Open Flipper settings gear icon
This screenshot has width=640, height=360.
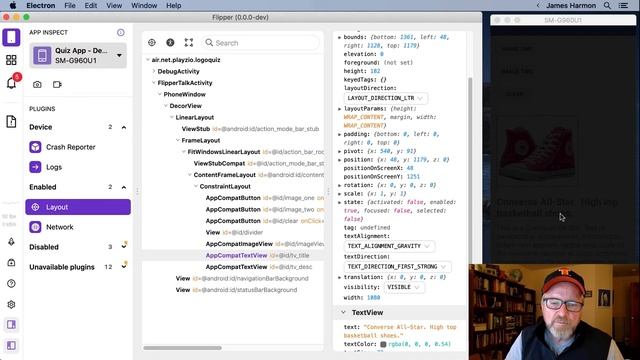tap(11, 304)
